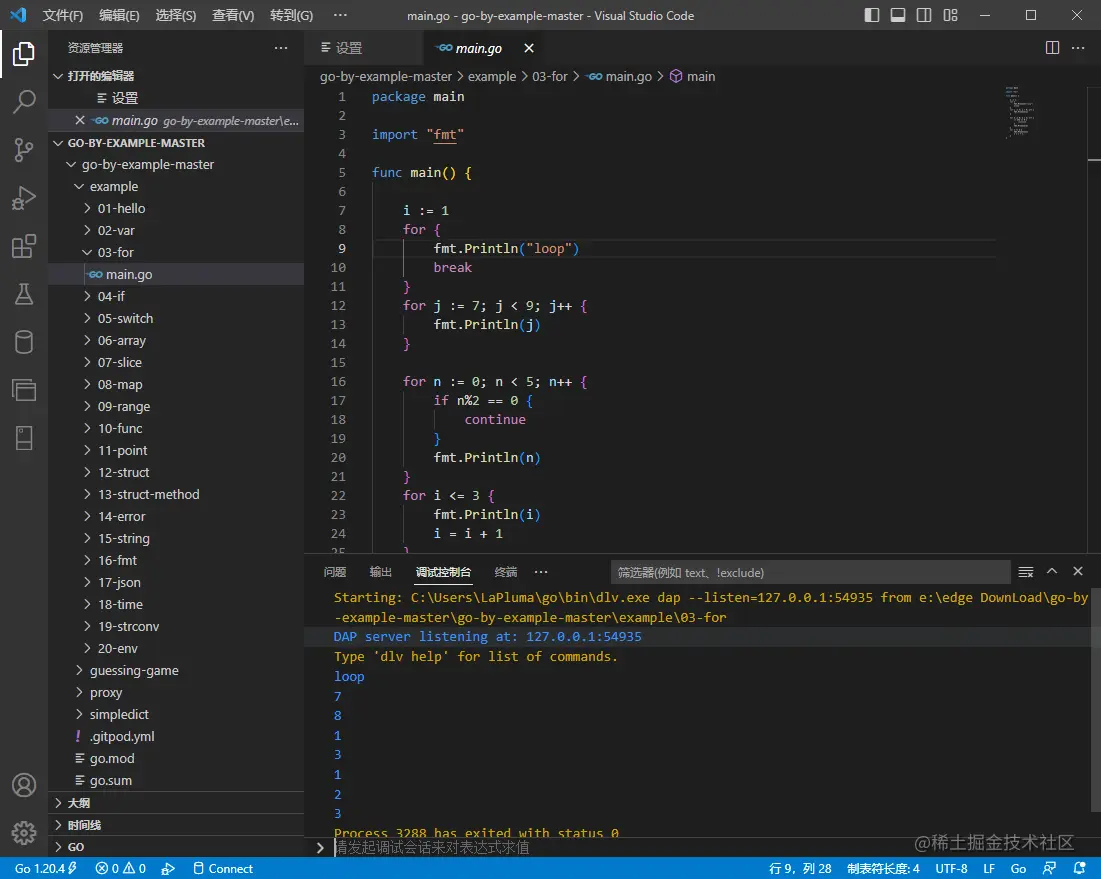Maximize the panel with the up chevron
The height and width of the screenshot is (879, 1101).
tap(1052, 571)
